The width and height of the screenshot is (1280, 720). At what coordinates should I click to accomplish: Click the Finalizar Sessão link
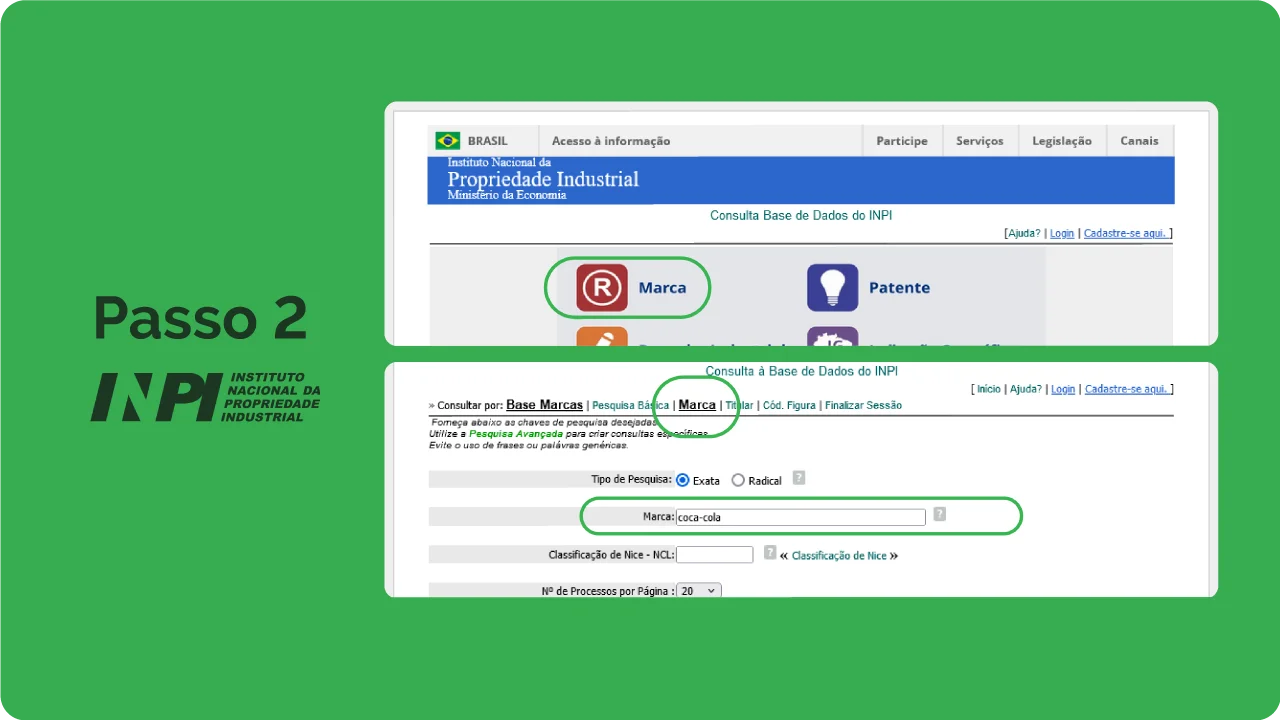coord(863,406)
